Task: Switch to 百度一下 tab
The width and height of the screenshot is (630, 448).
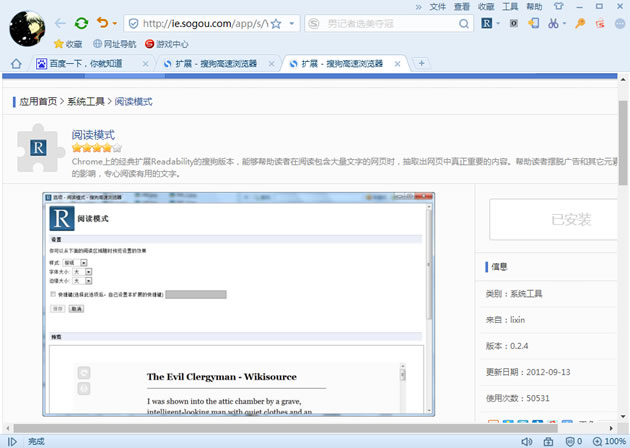Action: [x=86, y=63]
